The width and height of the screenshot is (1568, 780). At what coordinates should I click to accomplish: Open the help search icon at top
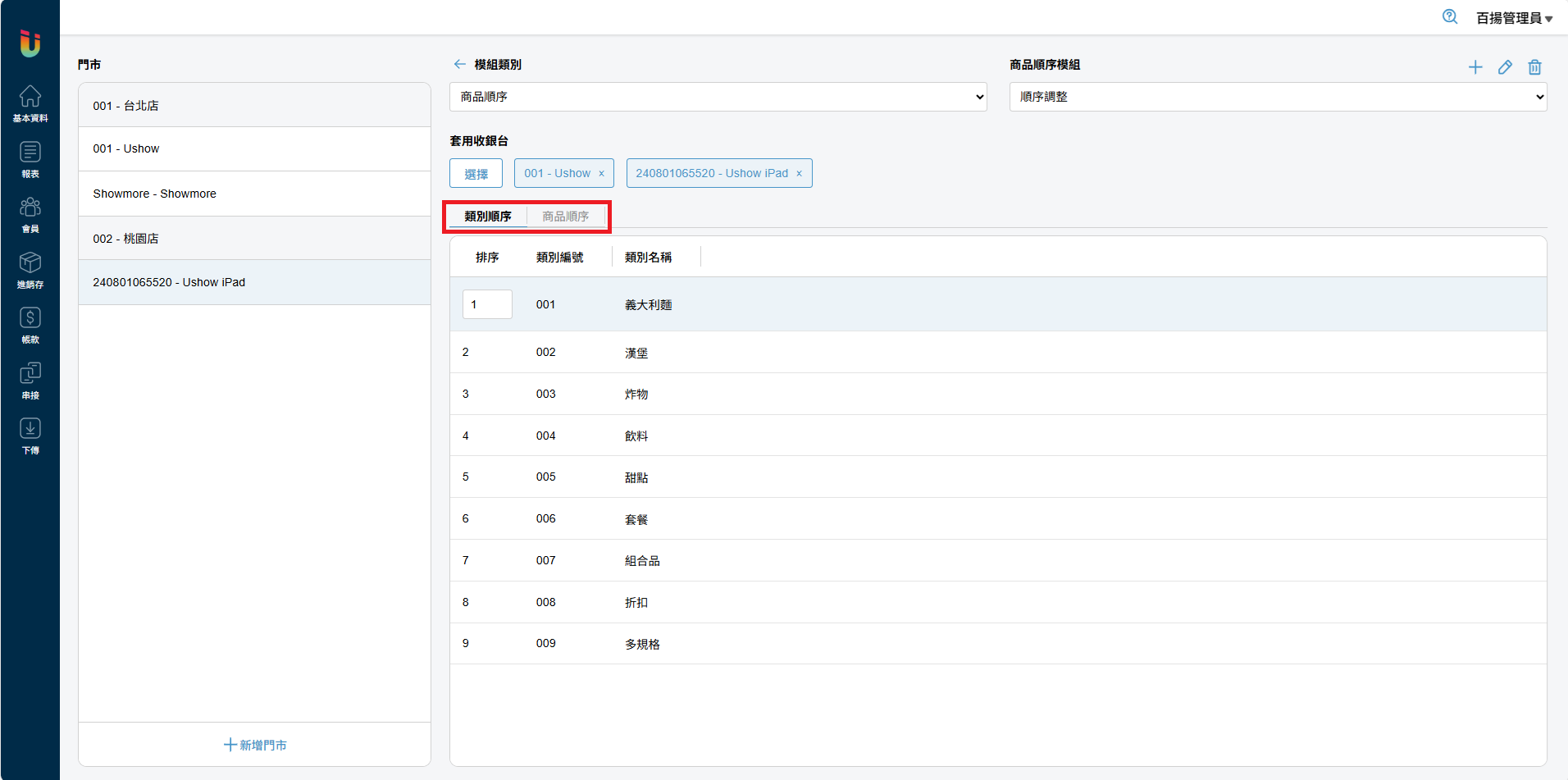click(1450, 17)
